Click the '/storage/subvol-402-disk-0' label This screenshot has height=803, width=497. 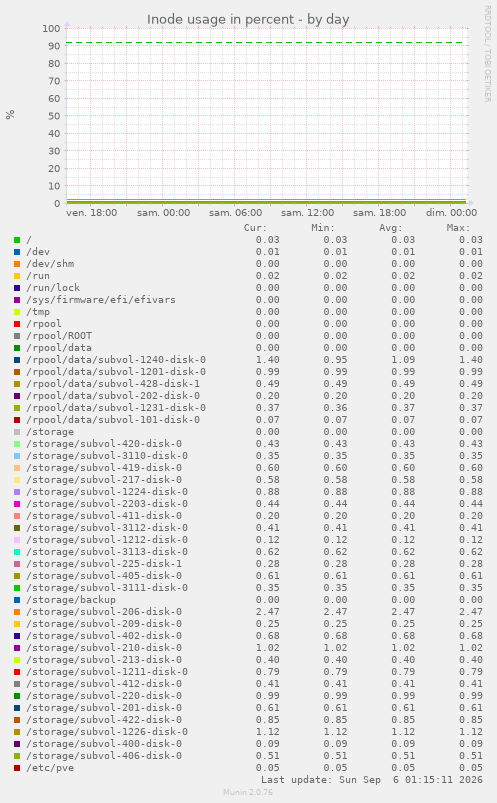104,636
